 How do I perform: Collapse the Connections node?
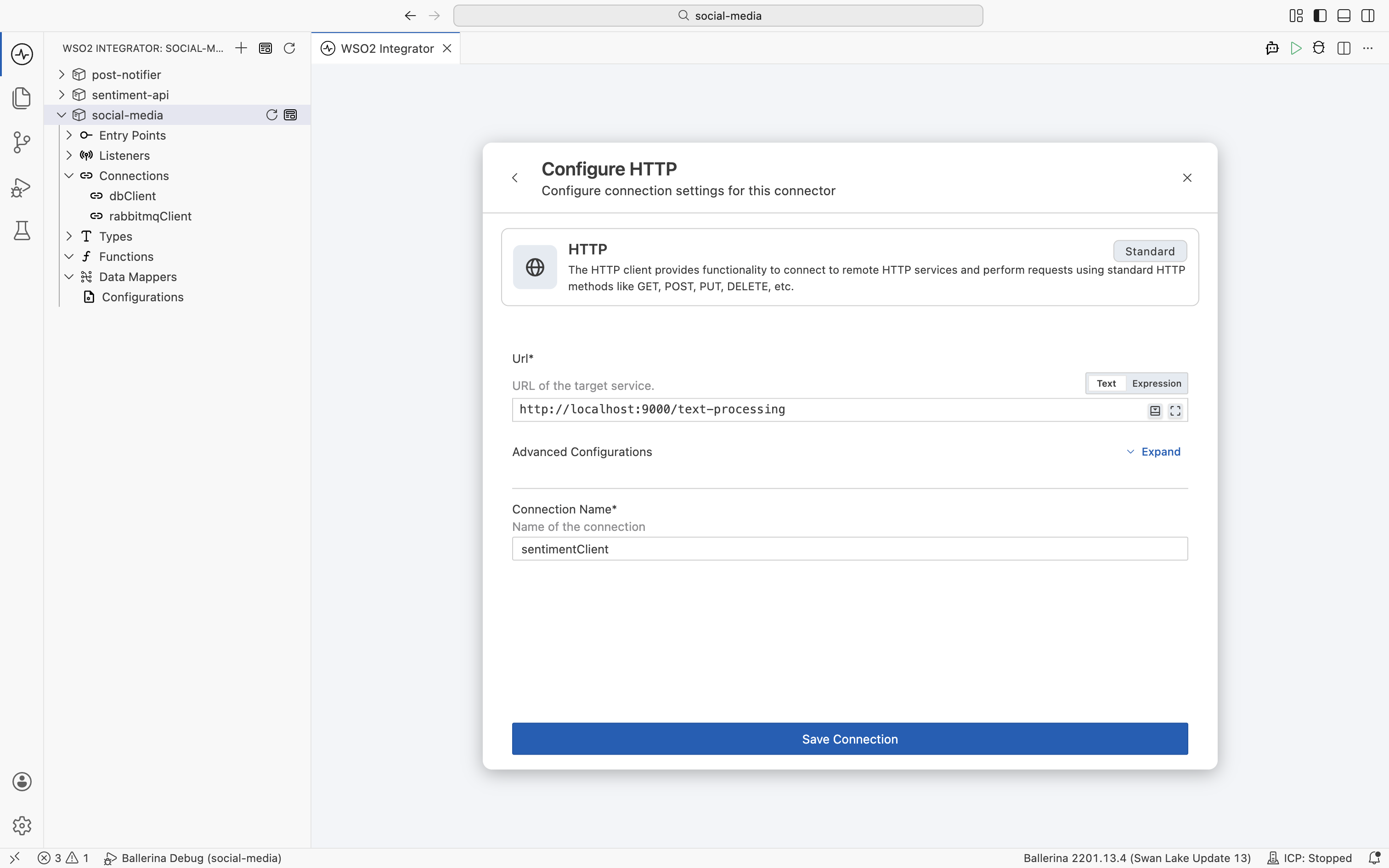coord(69,175)
